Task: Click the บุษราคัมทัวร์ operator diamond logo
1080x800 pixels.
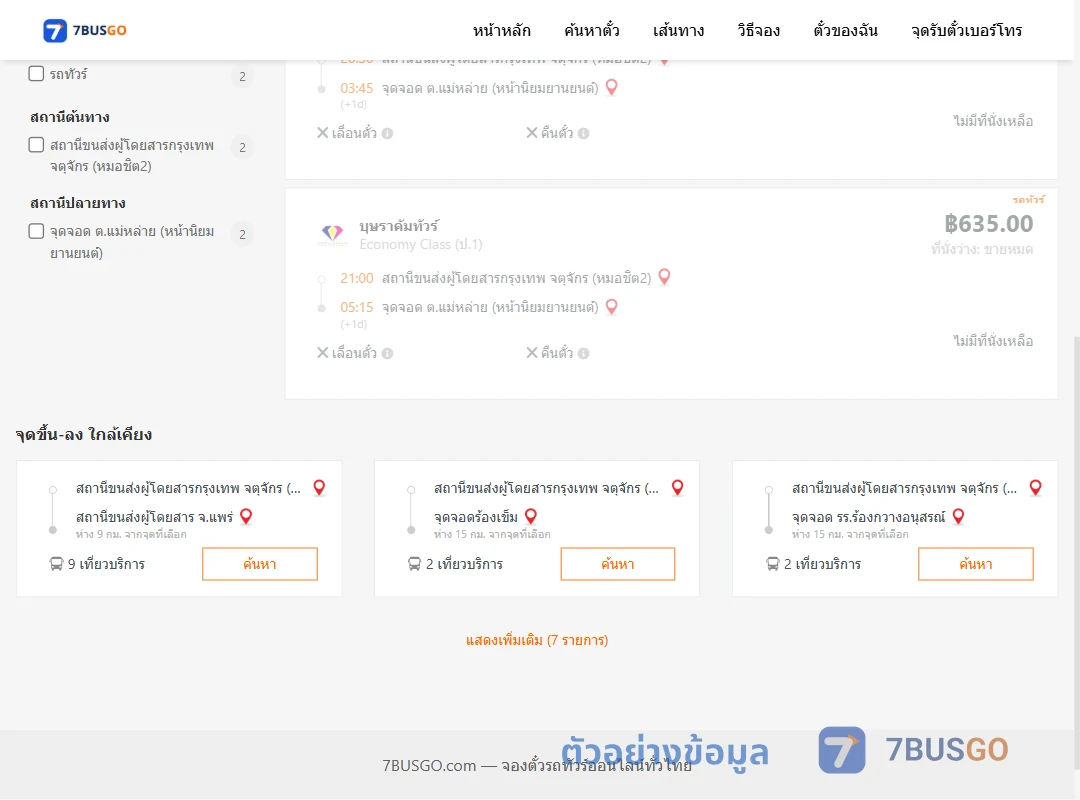Action: coord(333,234)
